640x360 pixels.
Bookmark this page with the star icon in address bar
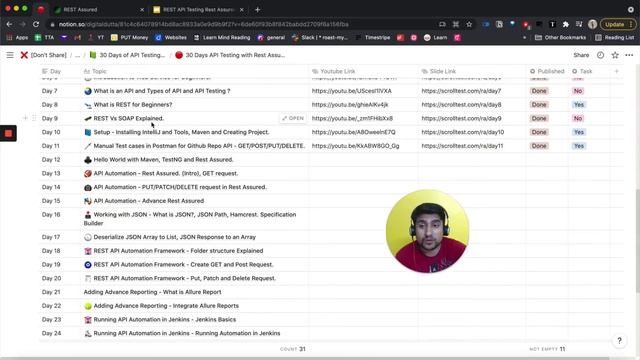click(469, 24)
